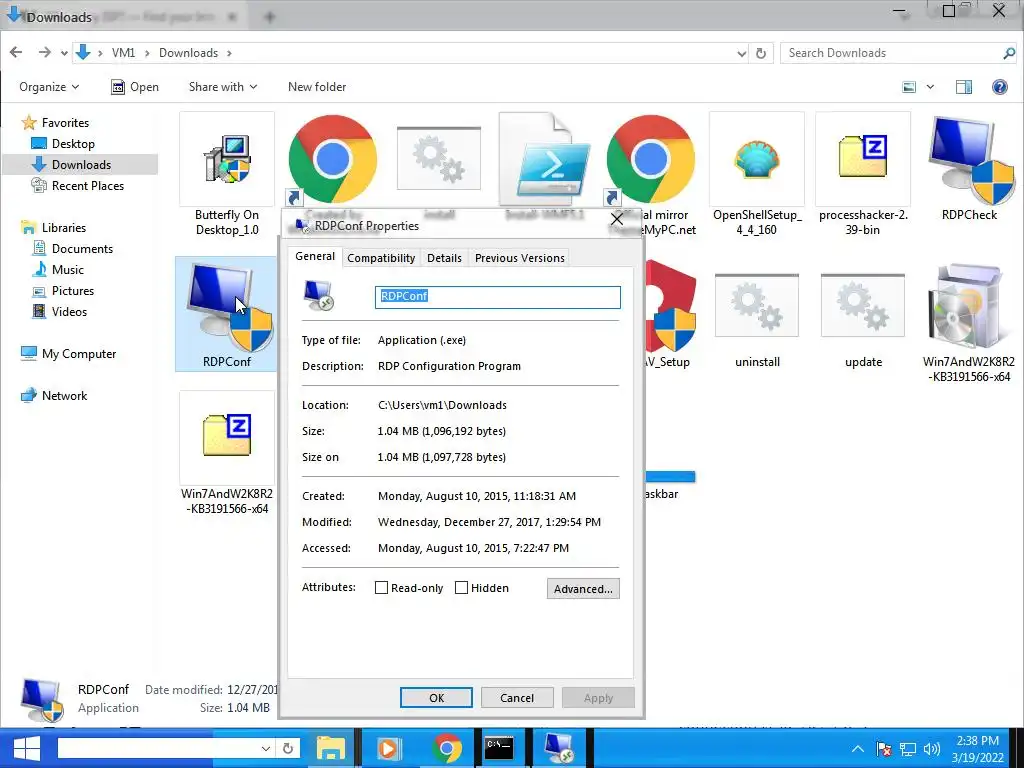Select the Win7AndW2K8R2-KB3191566-x64 installer package icon
This screenshot has height=768, width=1024.
tap(969, 306)
